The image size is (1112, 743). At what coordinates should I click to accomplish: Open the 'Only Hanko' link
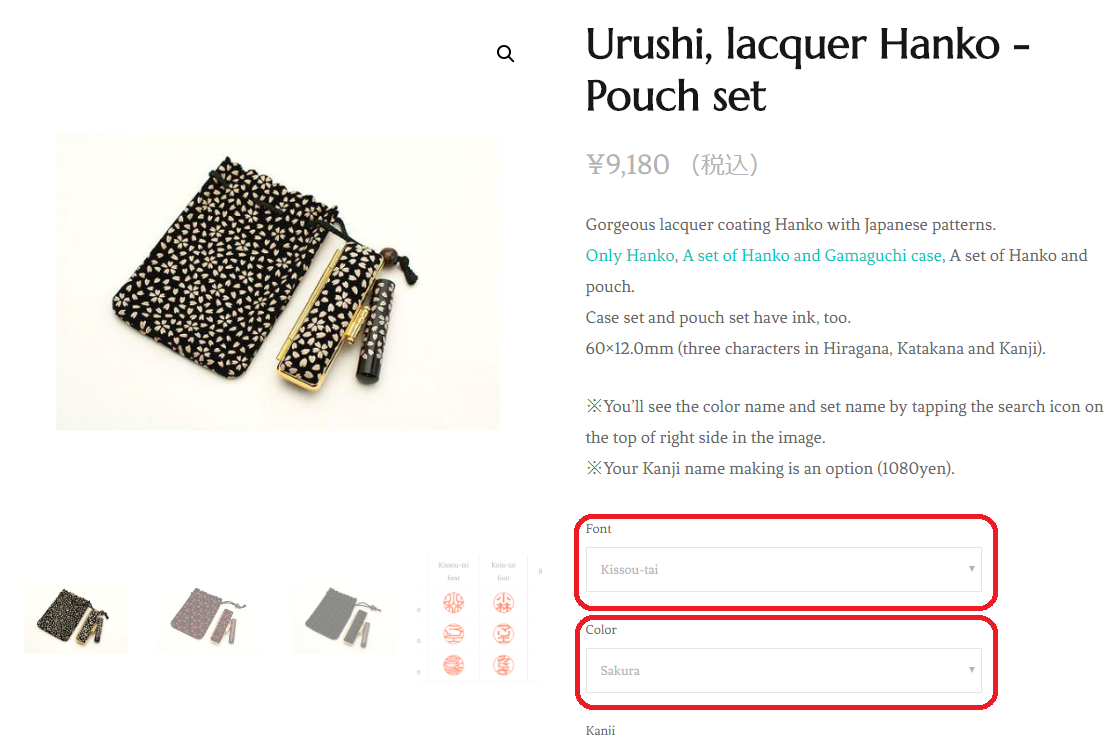coord(629,255)
